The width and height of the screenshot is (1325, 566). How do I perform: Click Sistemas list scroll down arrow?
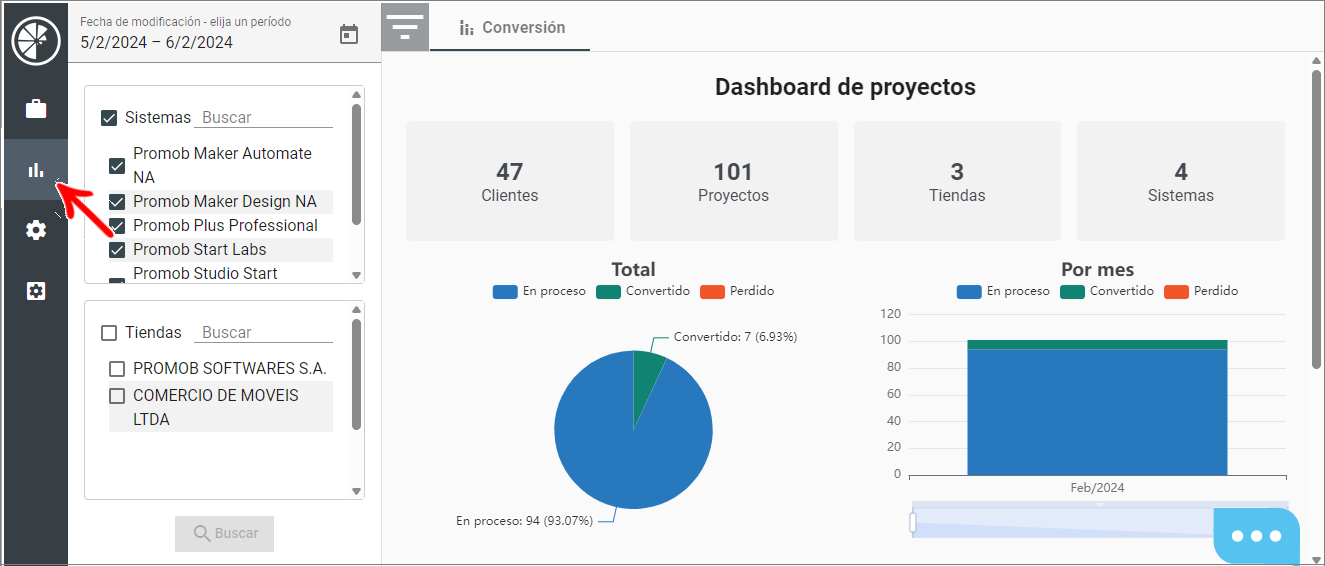357,275
